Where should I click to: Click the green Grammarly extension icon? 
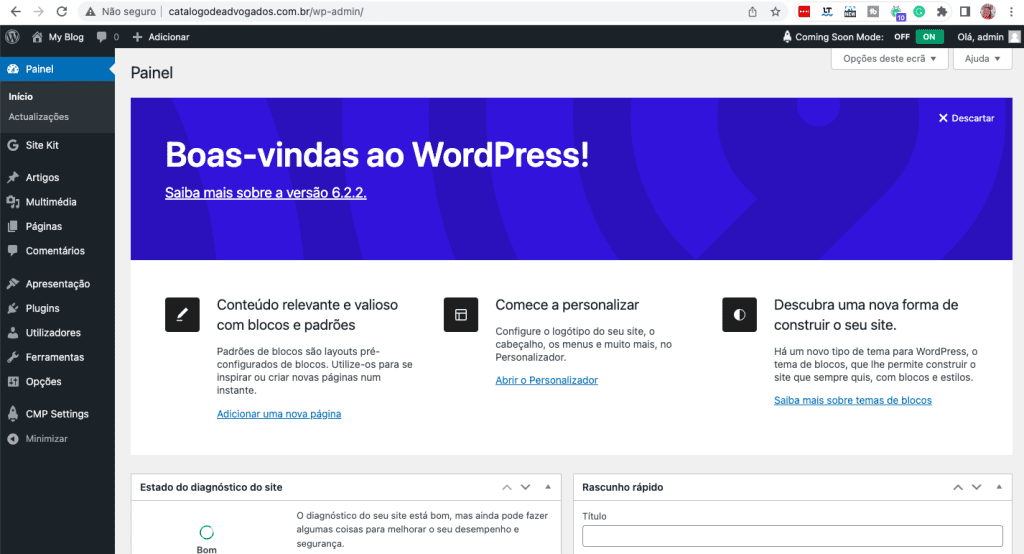coord(919,11)
